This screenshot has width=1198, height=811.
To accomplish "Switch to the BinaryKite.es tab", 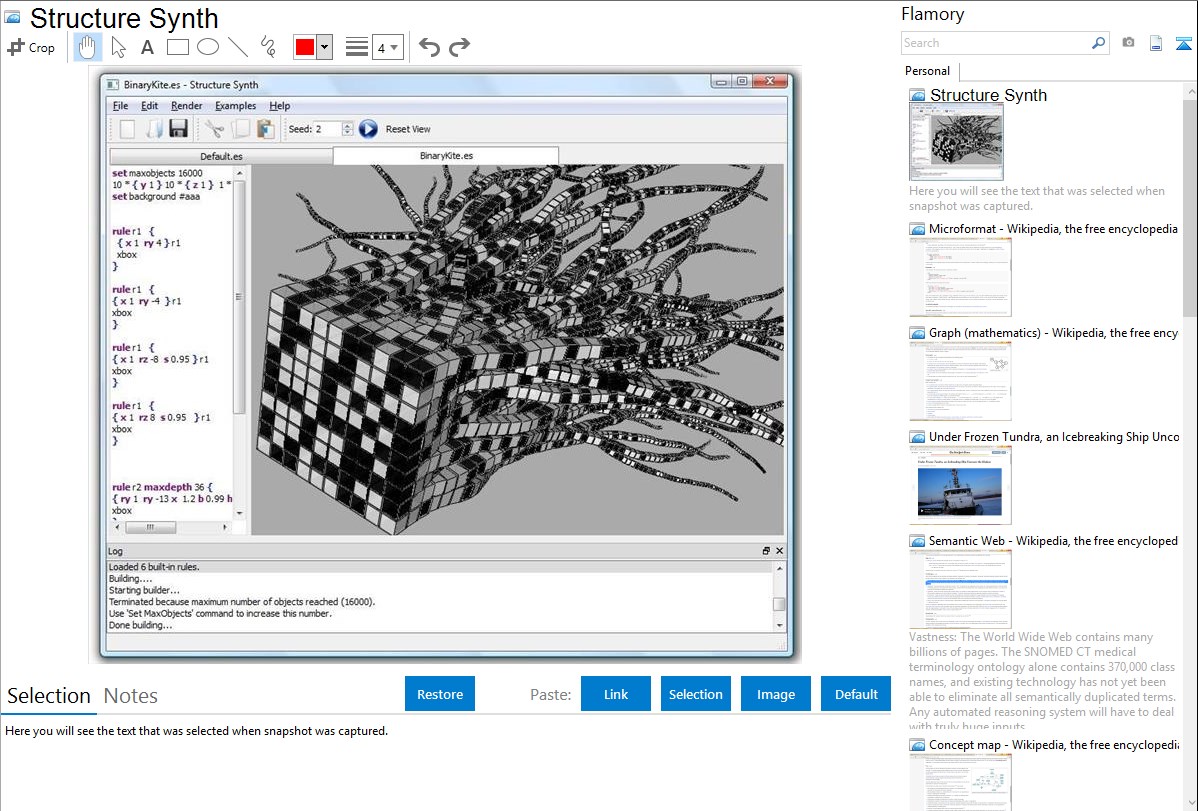I will click(x=446, y=156).
